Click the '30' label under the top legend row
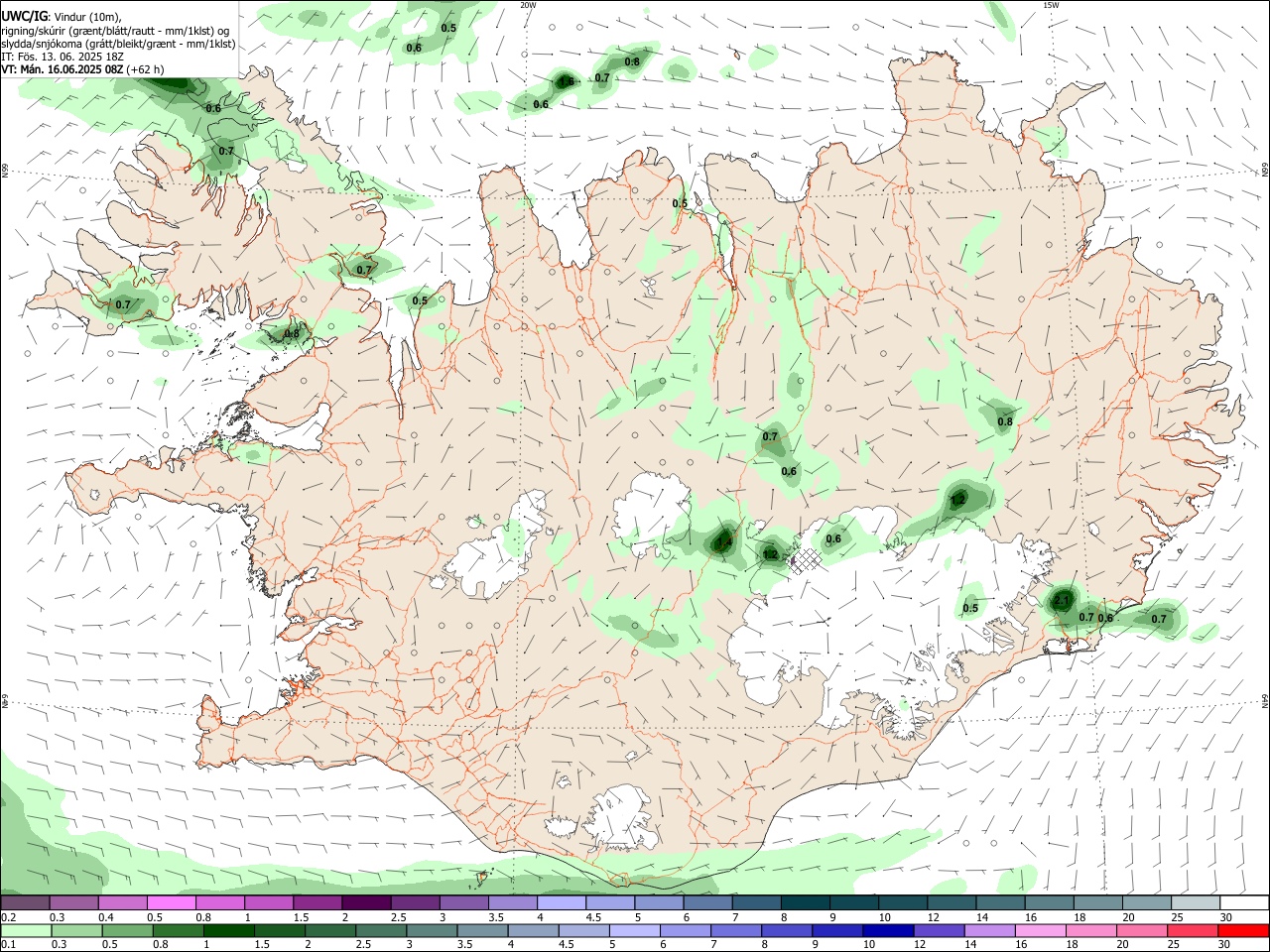Screen dimensions: 1270x952 [x=1226, y=917]
